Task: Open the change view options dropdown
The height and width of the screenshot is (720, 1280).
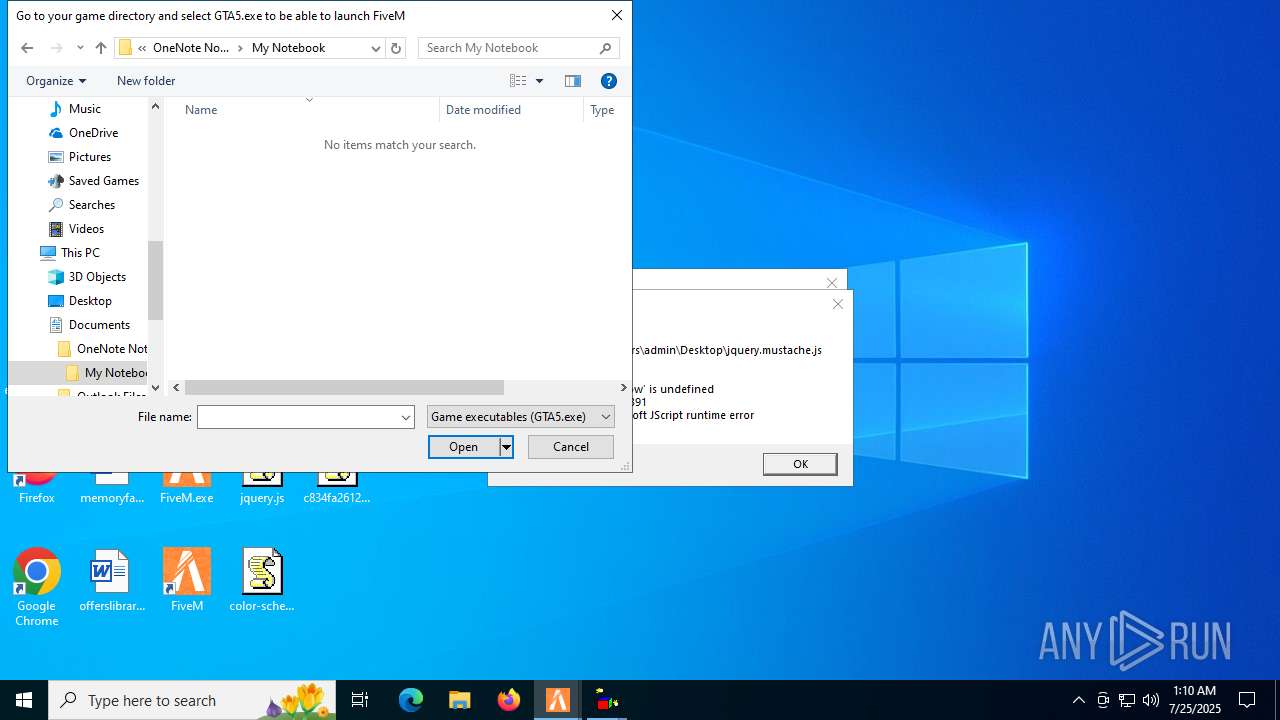Action: coord(539,81)
